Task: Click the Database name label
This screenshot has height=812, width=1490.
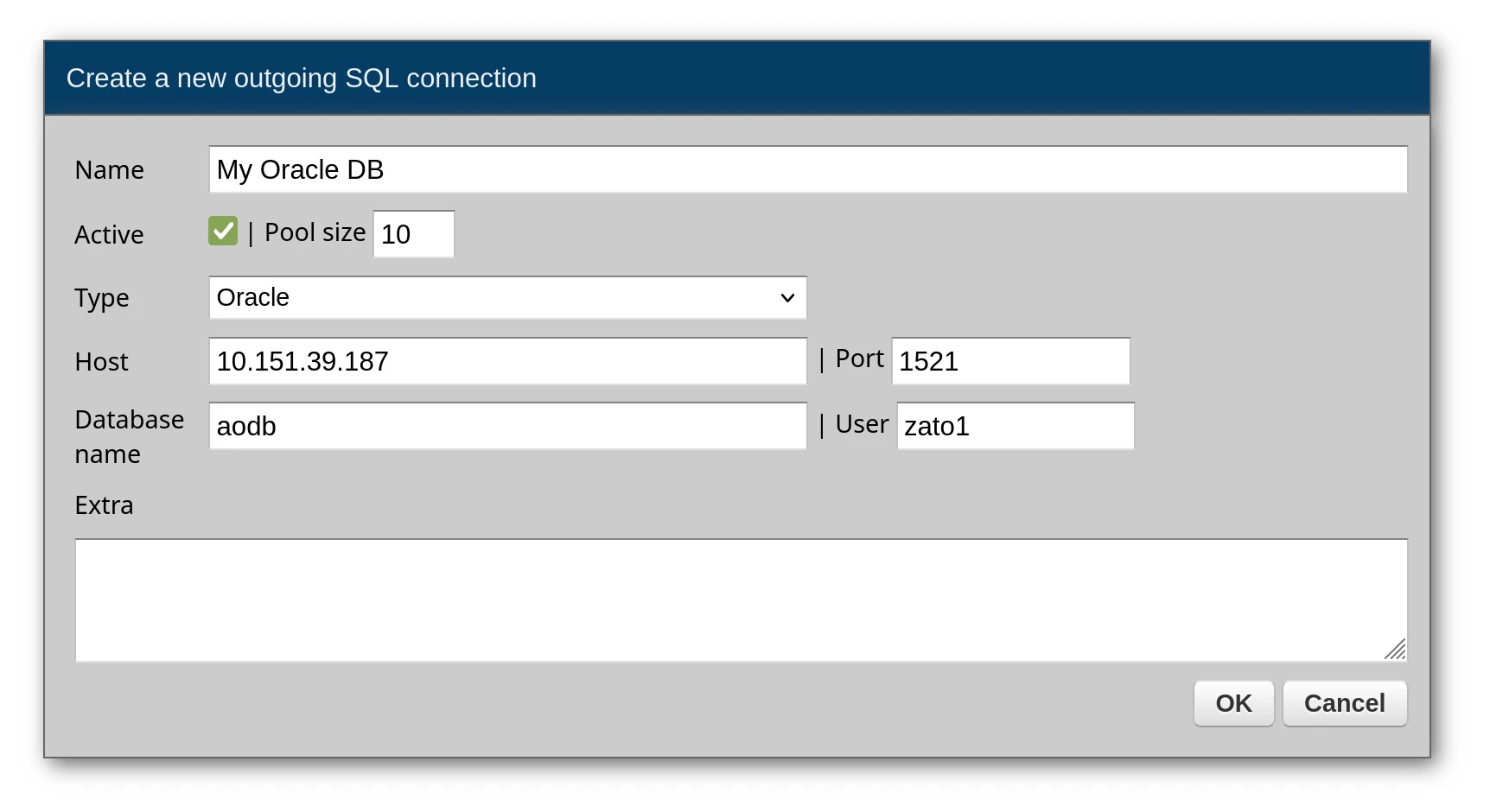Action: point(129,436)
